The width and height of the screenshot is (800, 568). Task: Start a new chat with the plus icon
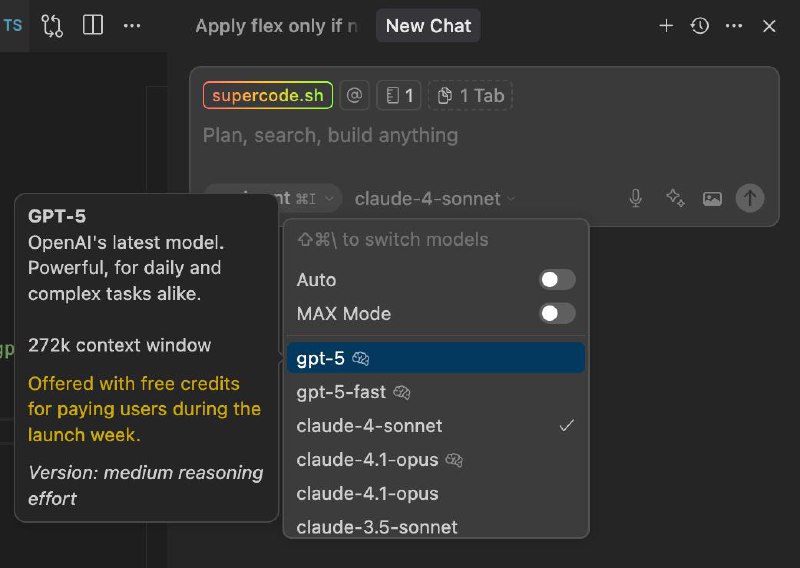666,26
